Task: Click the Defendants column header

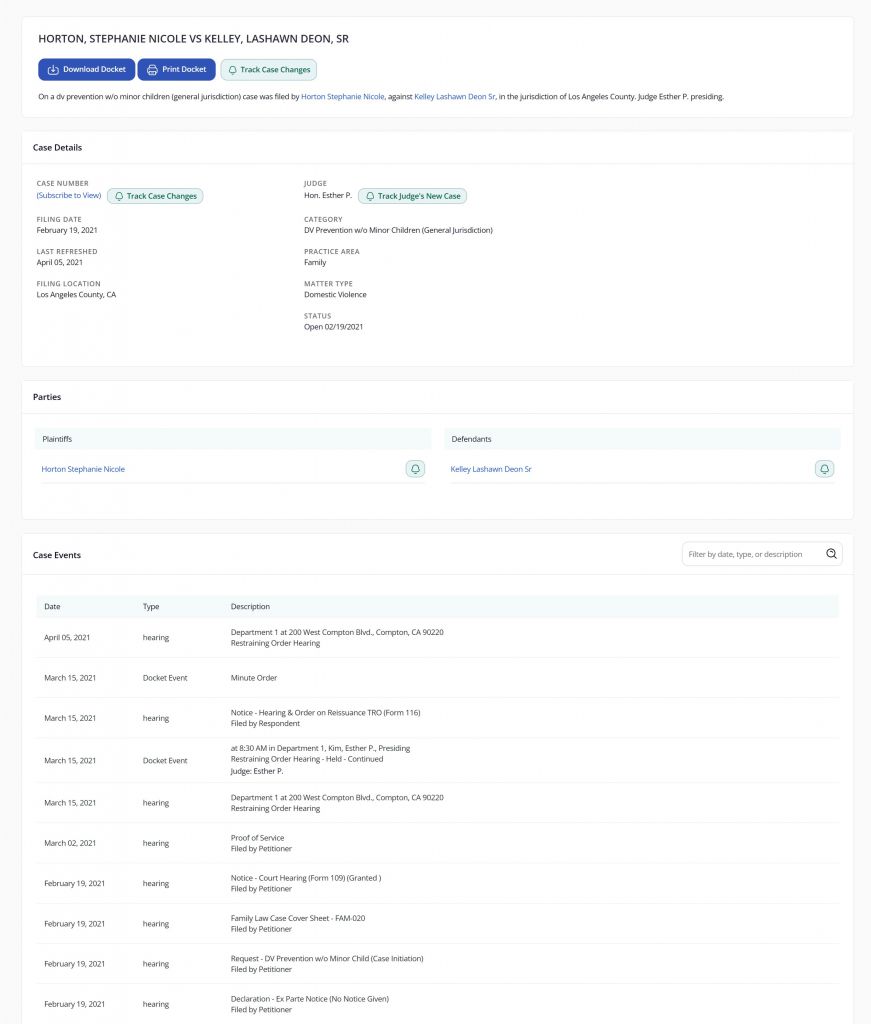Action: point(471,439)
